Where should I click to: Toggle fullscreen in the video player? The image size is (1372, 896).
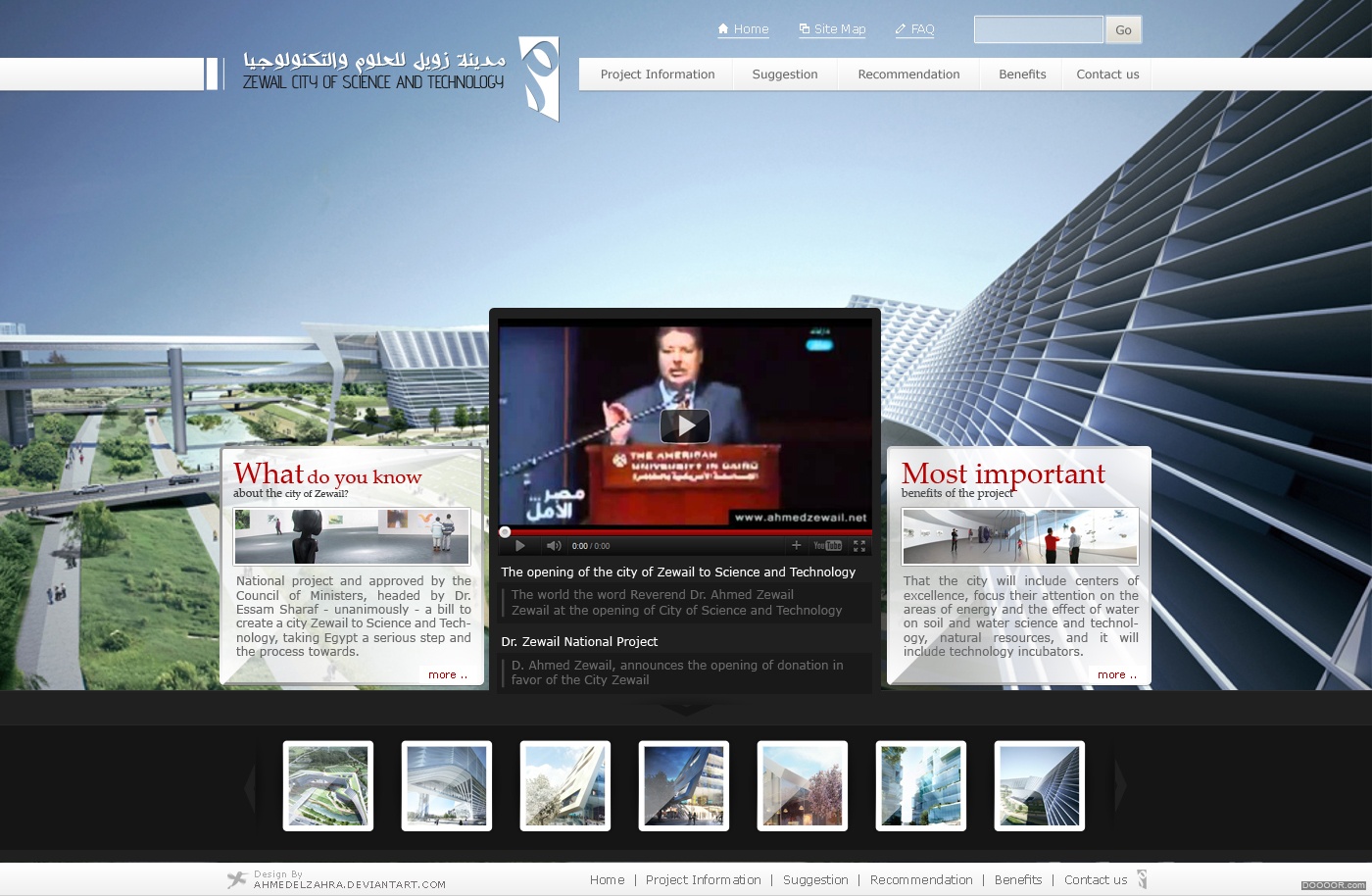coord(859,546)
